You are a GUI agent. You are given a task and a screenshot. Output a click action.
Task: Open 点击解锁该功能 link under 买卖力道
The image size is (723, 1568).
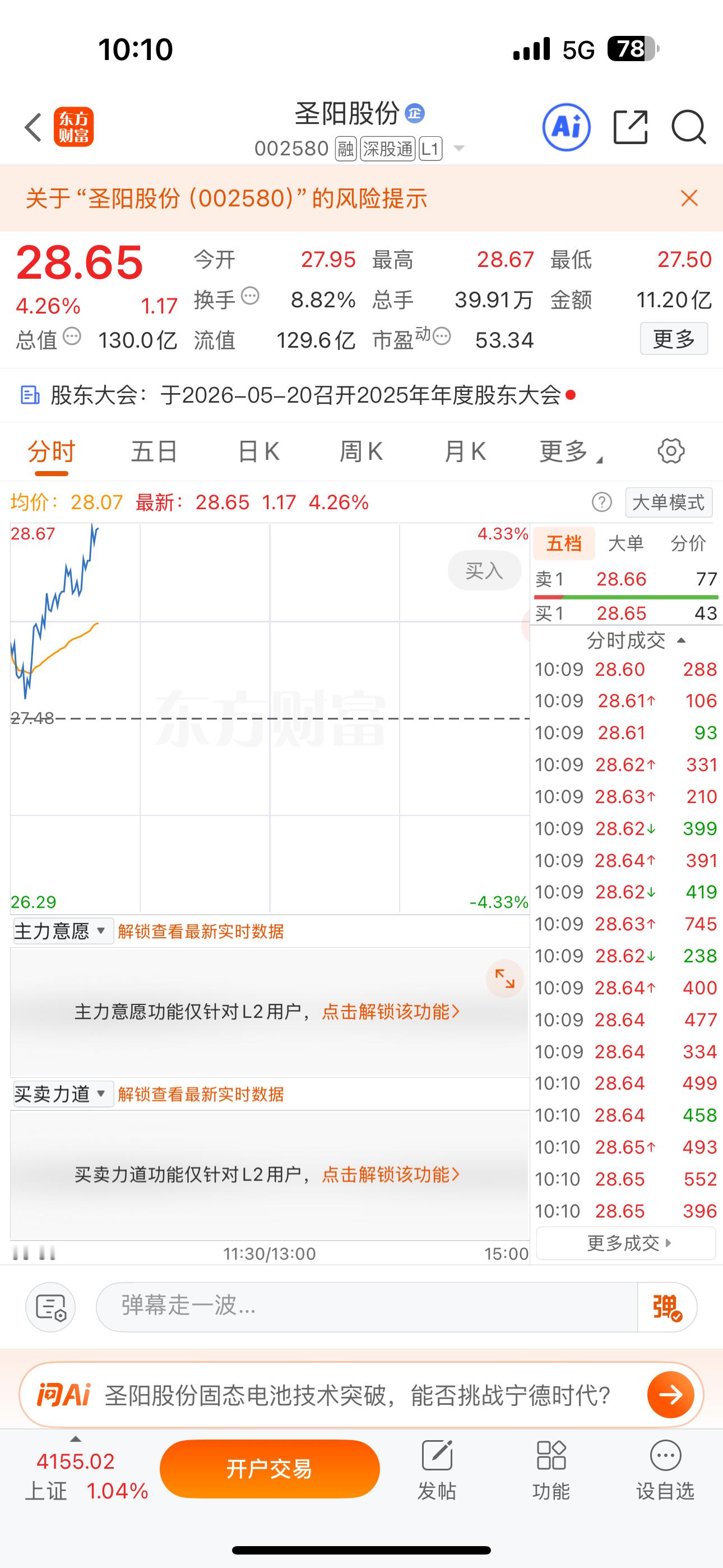[x=391, y=1174]
